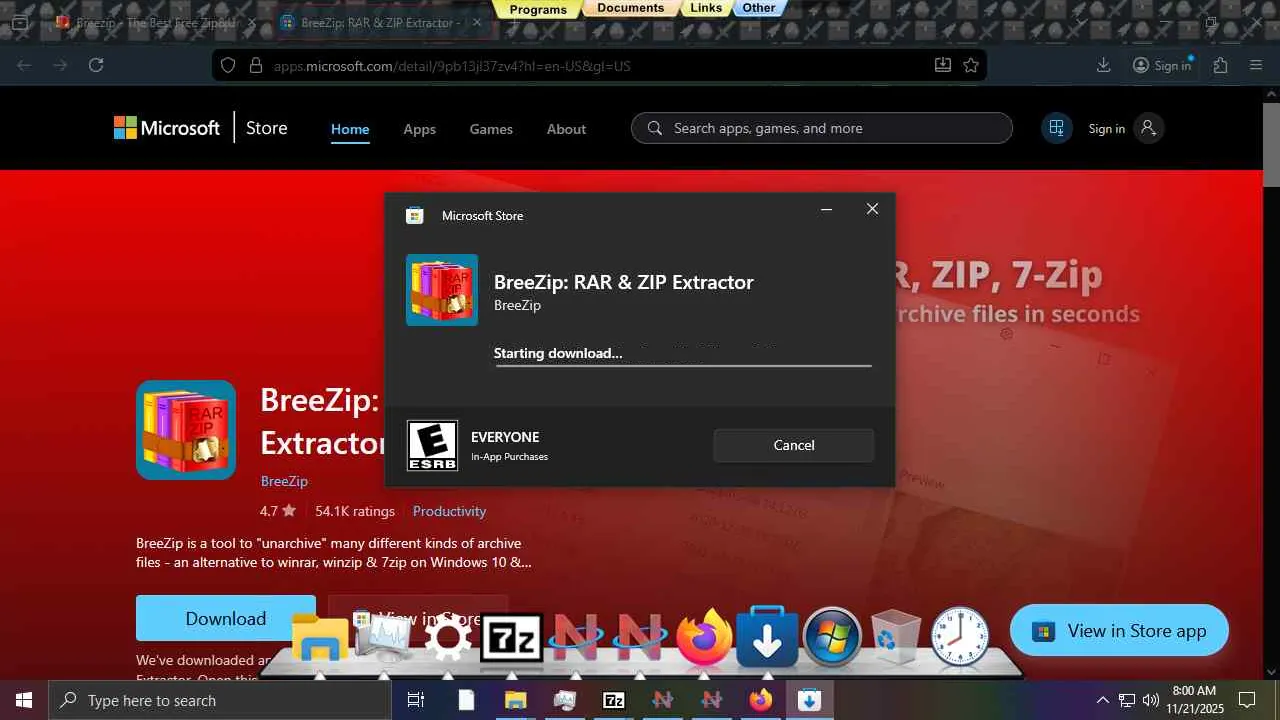Open the Store app icon beside Sign in
The image size is (1280, 720).
[x=1056, y=128]
